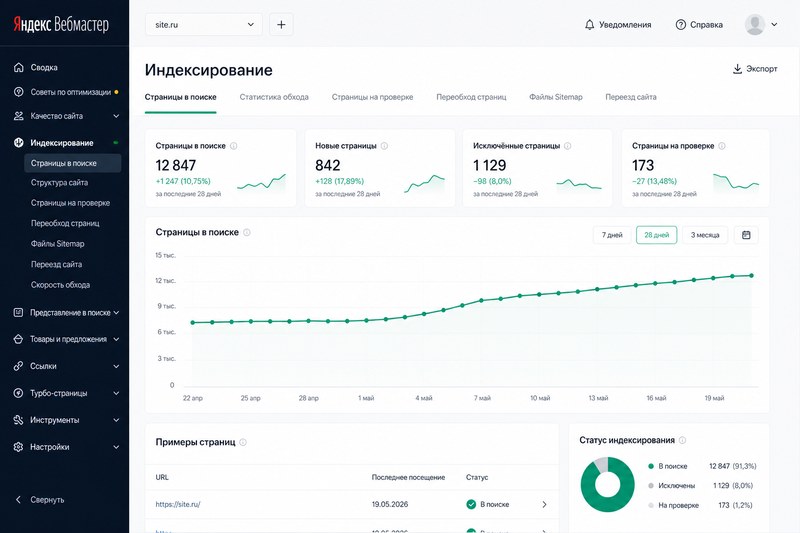
Task: Click the Качество сайта people icon
Action: (18, 116)
